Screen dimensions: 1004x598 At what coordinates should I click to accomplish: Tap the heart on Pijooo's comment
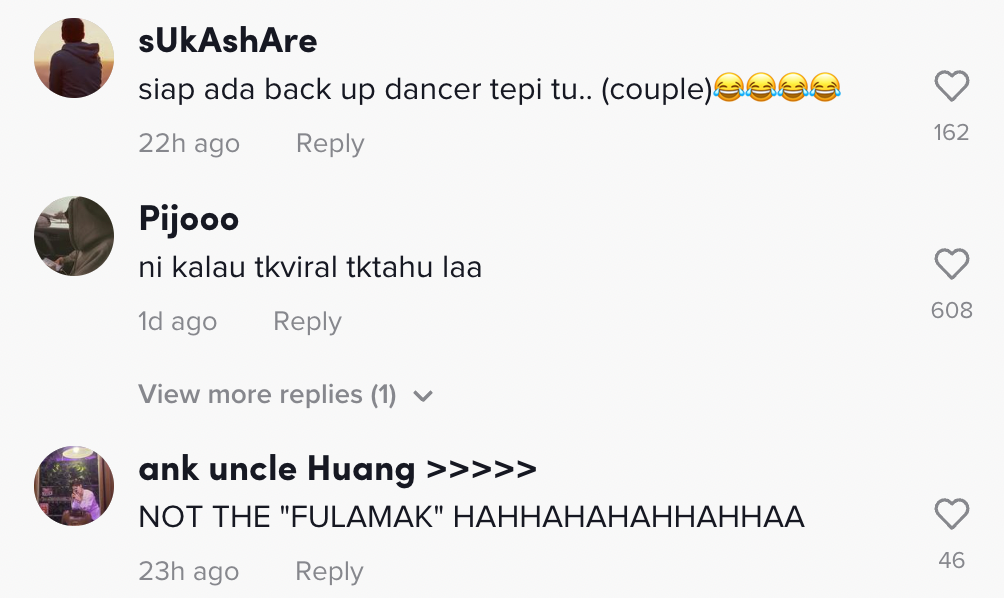tap(951, 265)
